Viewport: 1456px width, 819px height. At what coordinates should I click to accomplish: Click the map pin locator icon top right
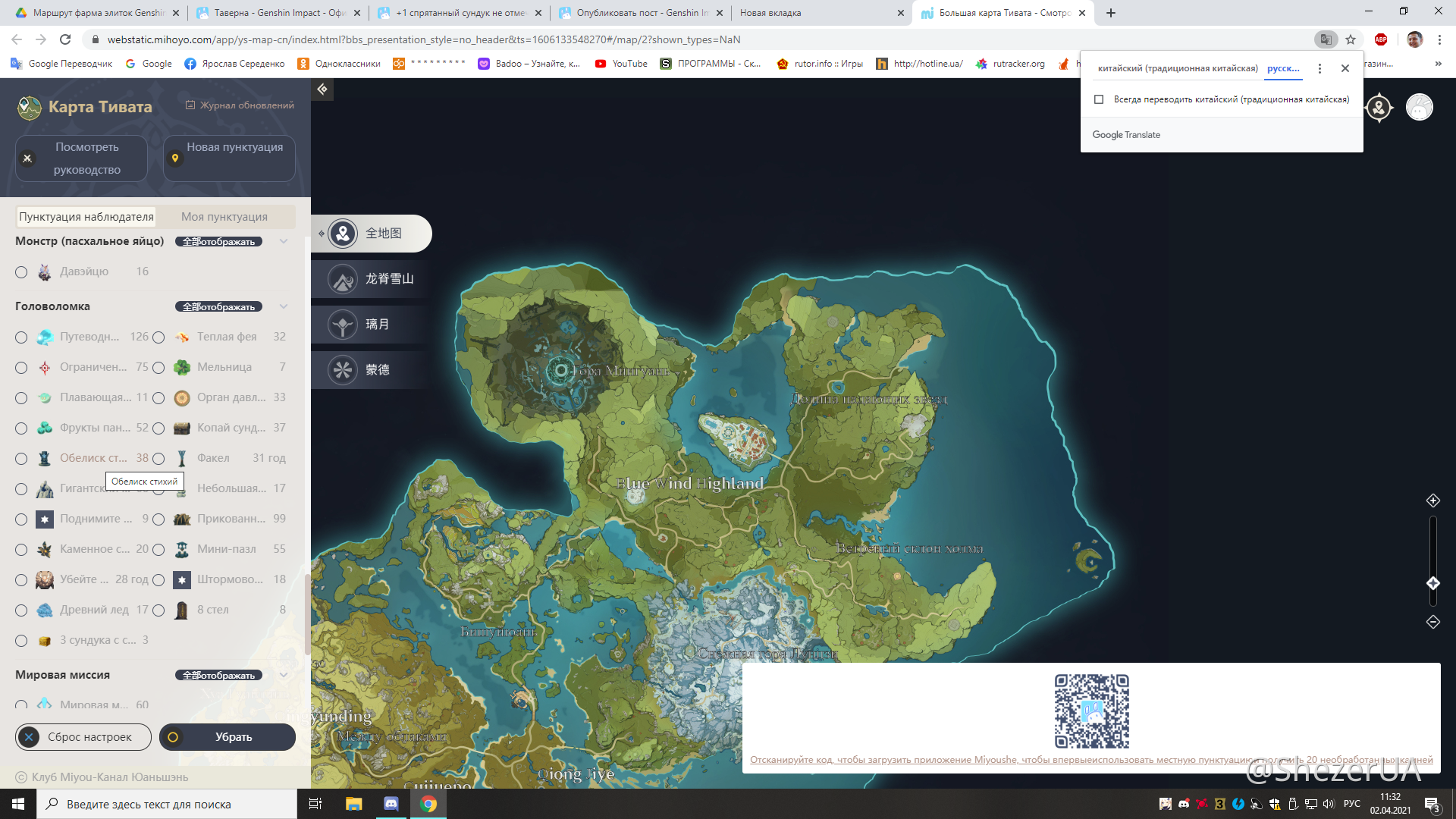[x=1379, y=108]
